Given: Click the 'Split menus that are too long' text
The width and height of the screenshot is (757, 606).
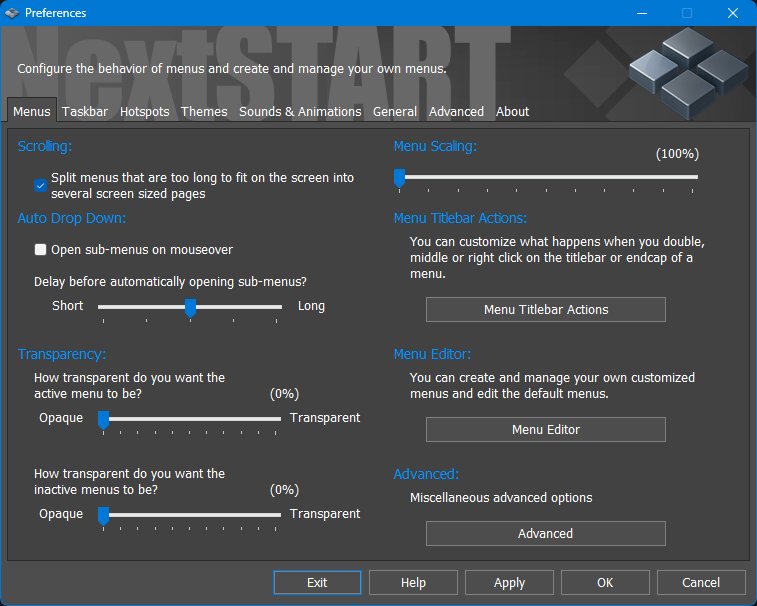Looking at the screenshot, I should coord(202,185).
